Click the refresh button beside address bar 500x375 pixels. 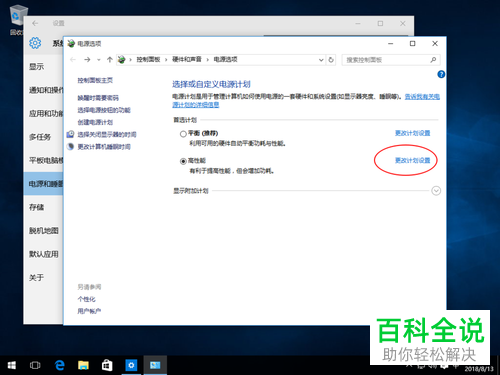[331, 60]
